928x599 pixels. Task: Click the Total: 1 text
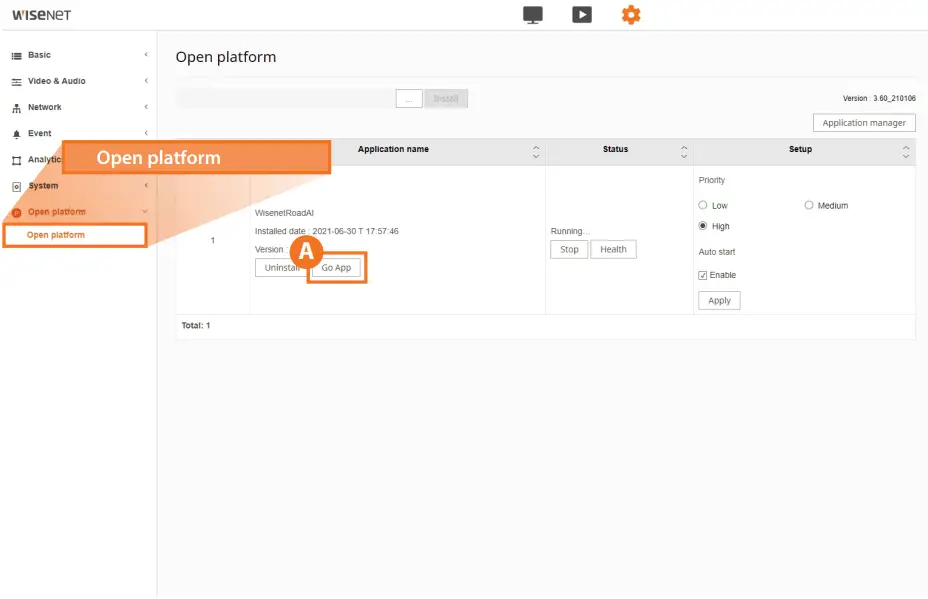[196, 326]
